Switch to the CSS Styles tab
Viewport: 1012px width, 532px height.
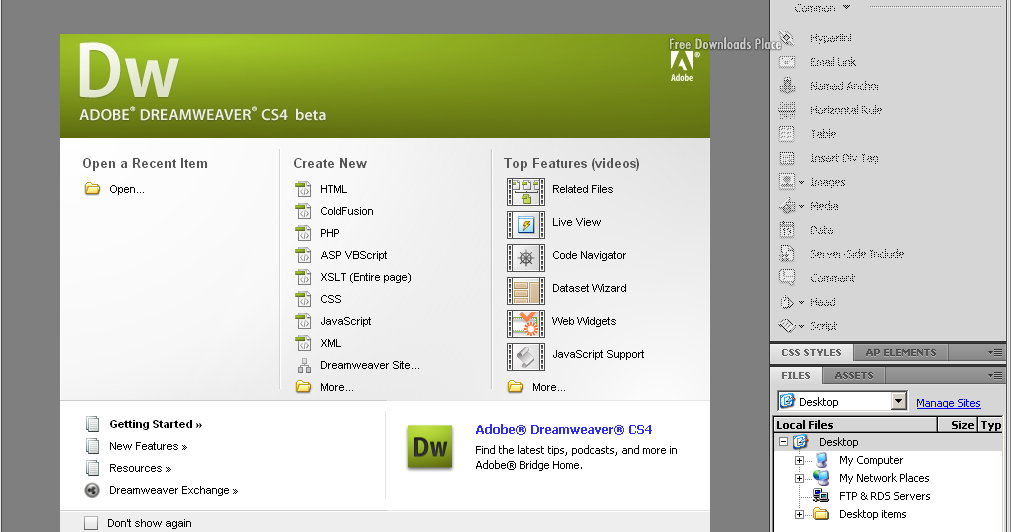click(x=811, y=353)
